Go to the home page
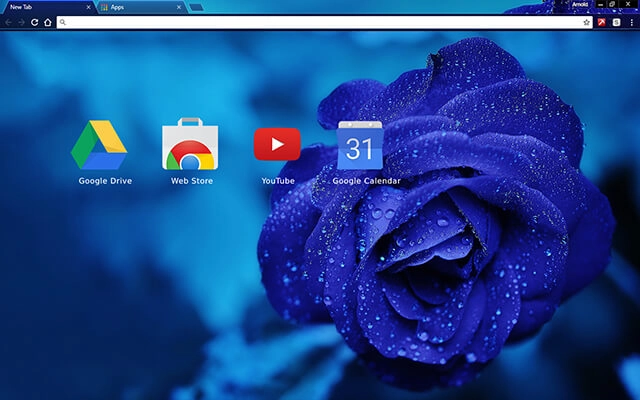This screenshot has height=400, width=640. [x=48, y=22]
